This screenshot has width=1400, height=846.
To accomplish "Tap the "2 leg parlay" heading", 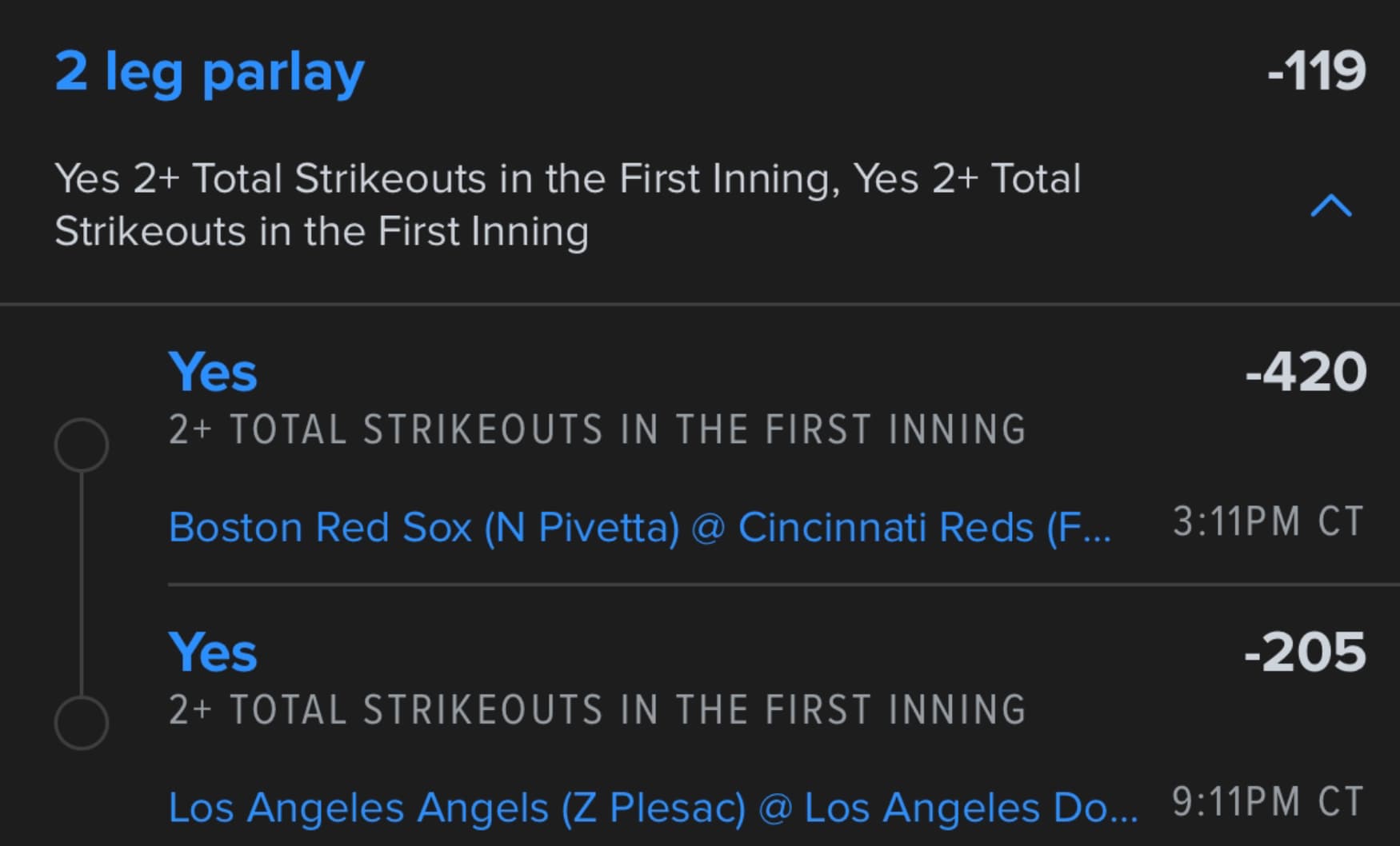I will (210, 73).
